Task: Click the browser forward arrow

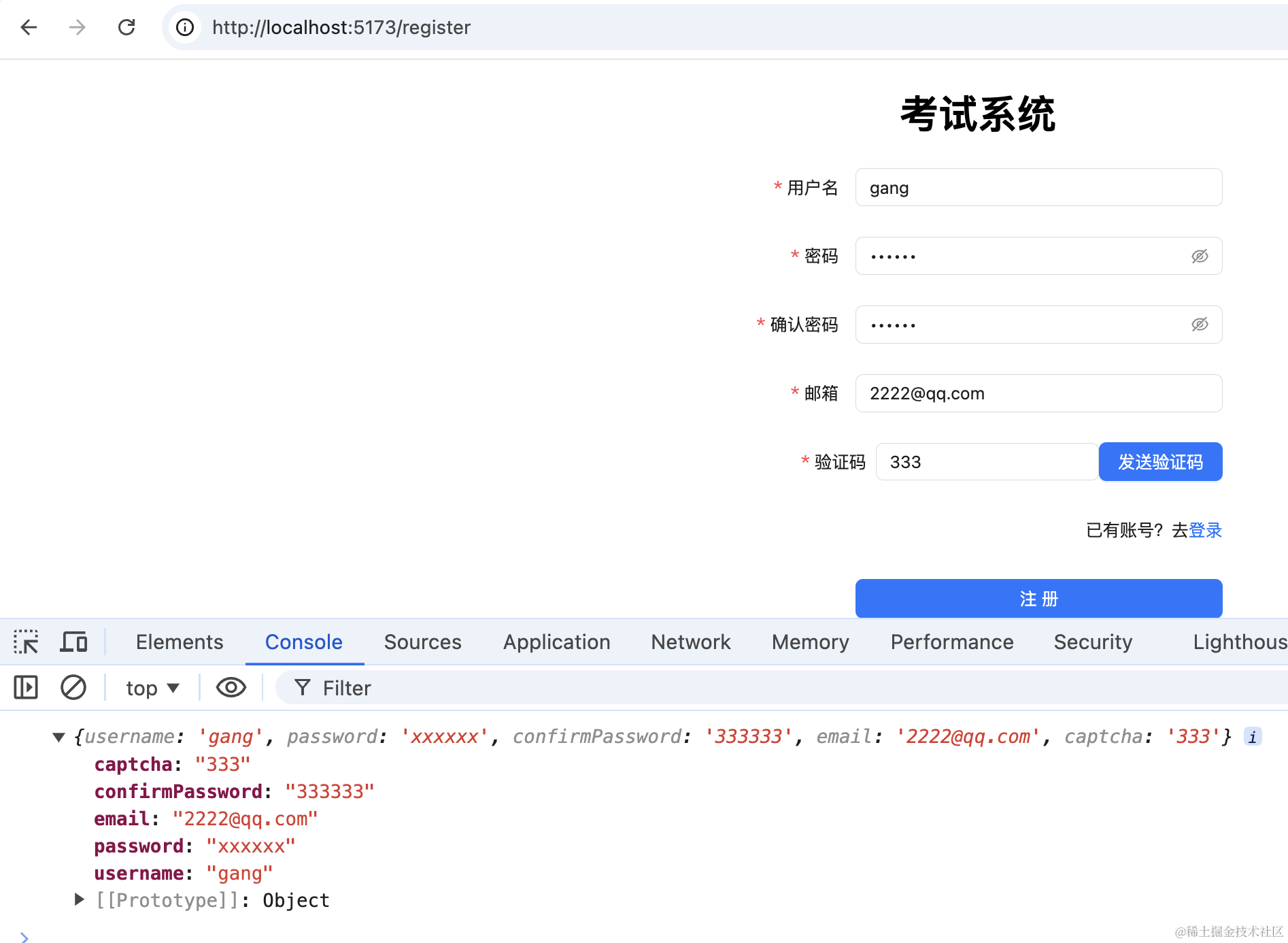Action: [78, 27]
